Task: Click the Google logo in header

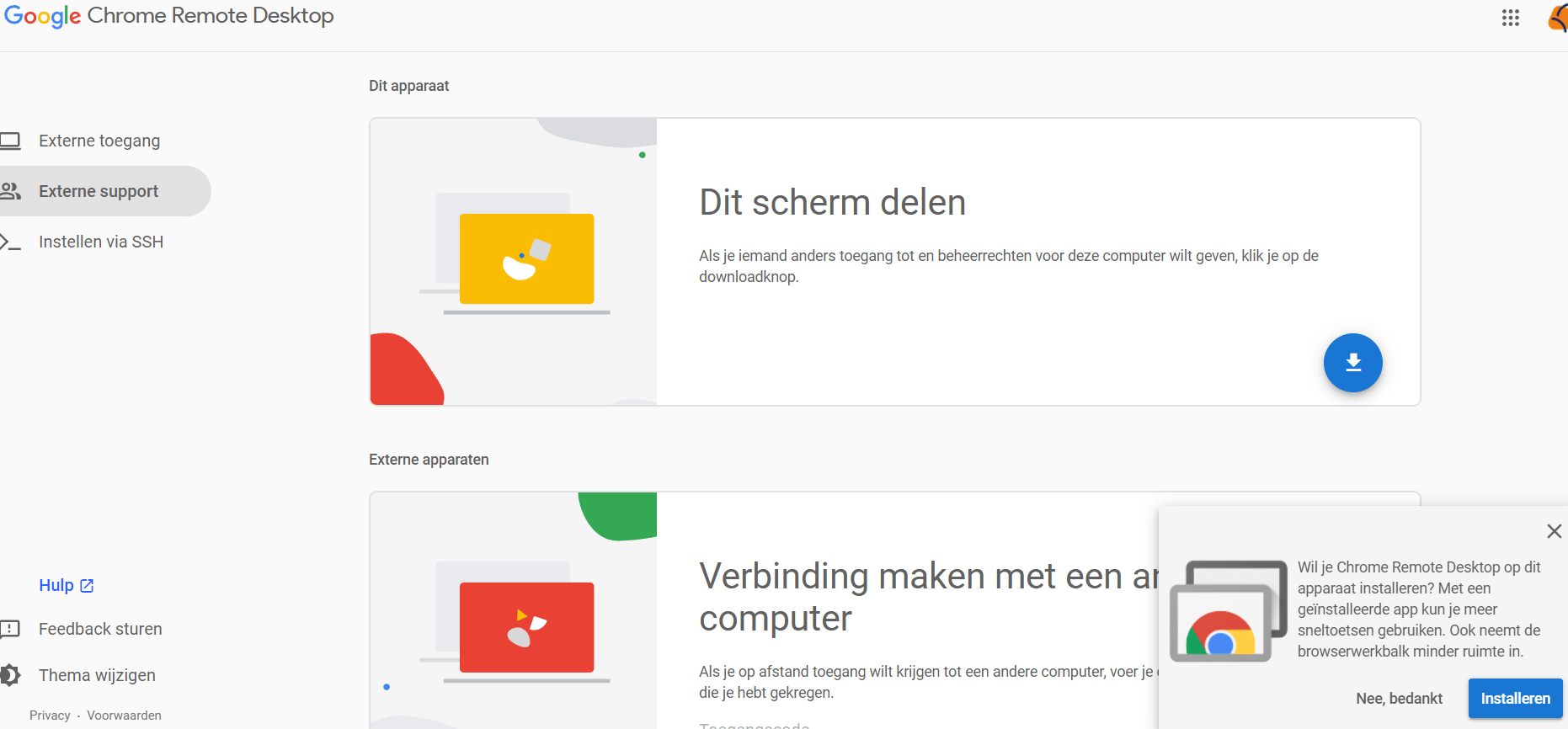Action: click(x=42, y=16)
